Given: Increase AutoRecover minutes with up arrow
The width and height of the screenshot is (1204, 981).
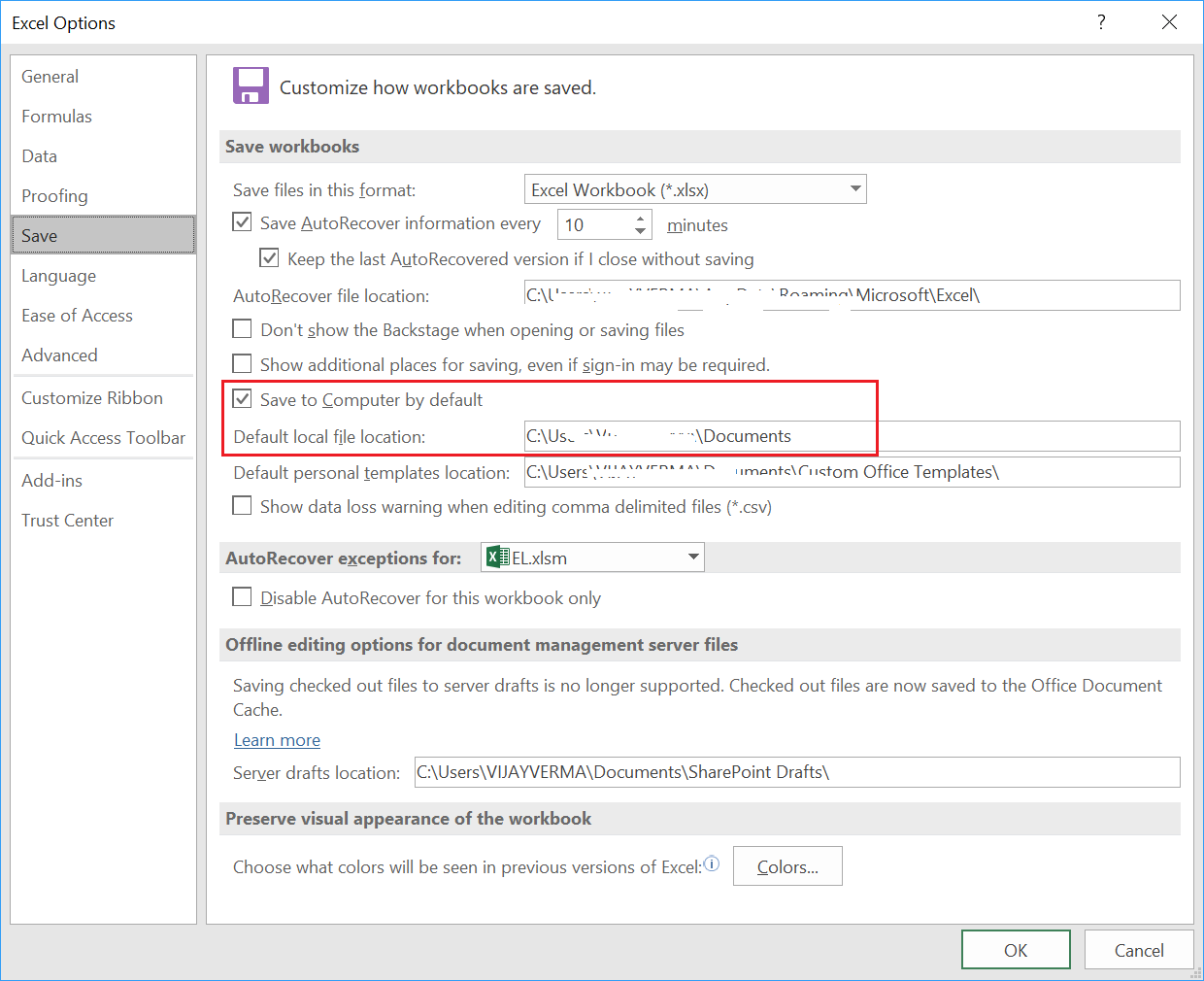Looking at the screenshot, I should pyautogui.click(x=640, y=219).
